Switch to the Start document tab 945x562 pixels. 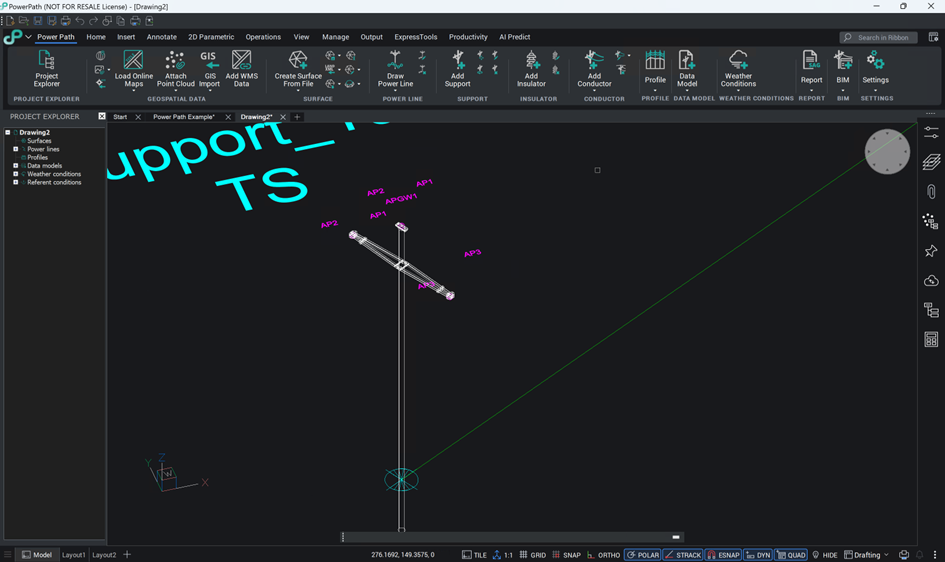point(120,117)
